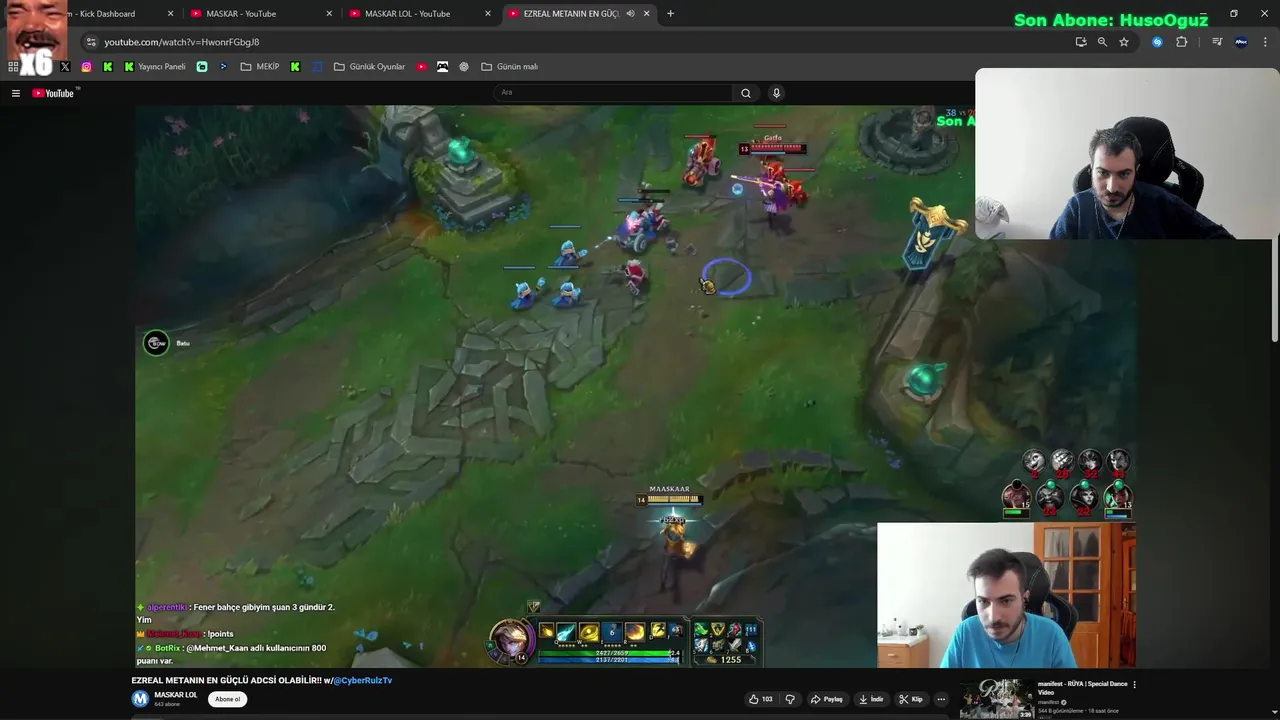1280x720 pixels.
Task: Open the Extensions puzzle menu
Action: pyautogui.click(x=1182, y=42)
